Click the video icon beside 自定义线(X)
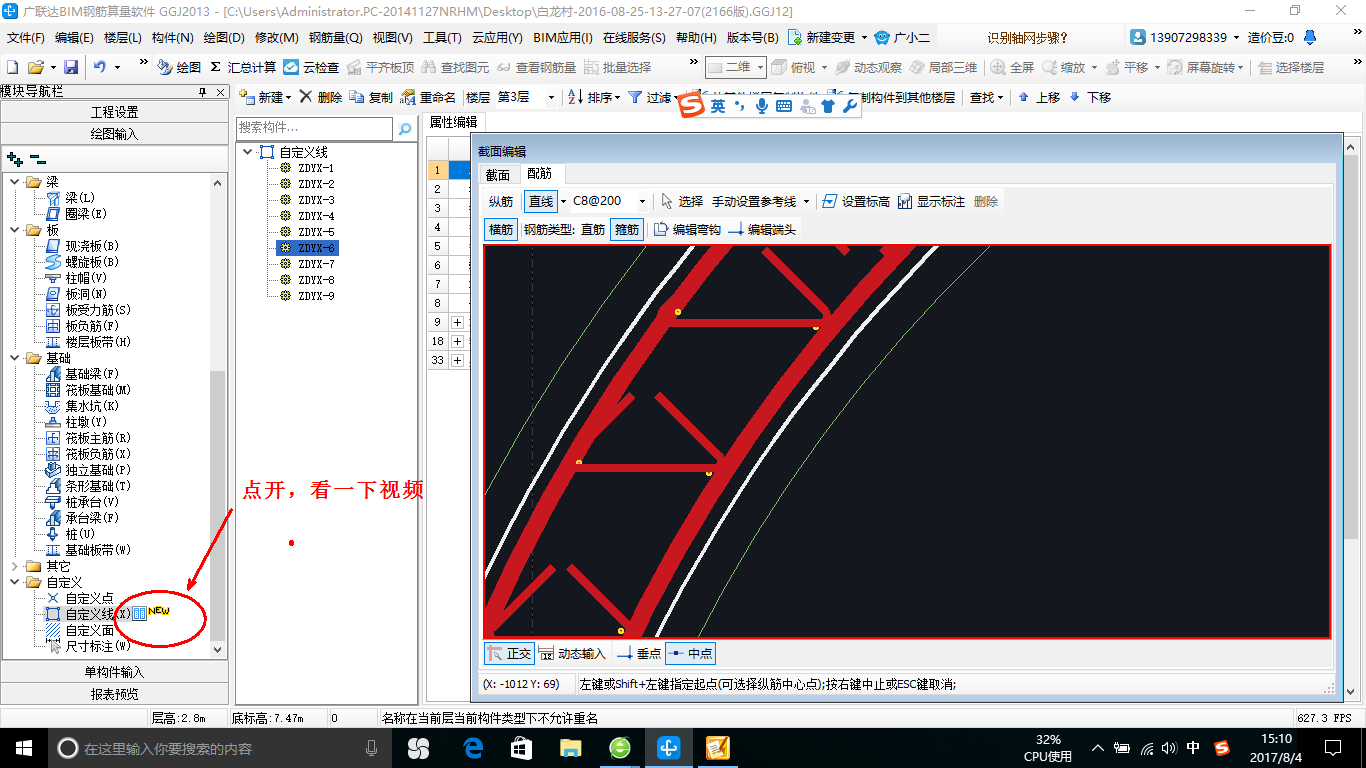This screenshot has height=768, width=1366. 140,613
